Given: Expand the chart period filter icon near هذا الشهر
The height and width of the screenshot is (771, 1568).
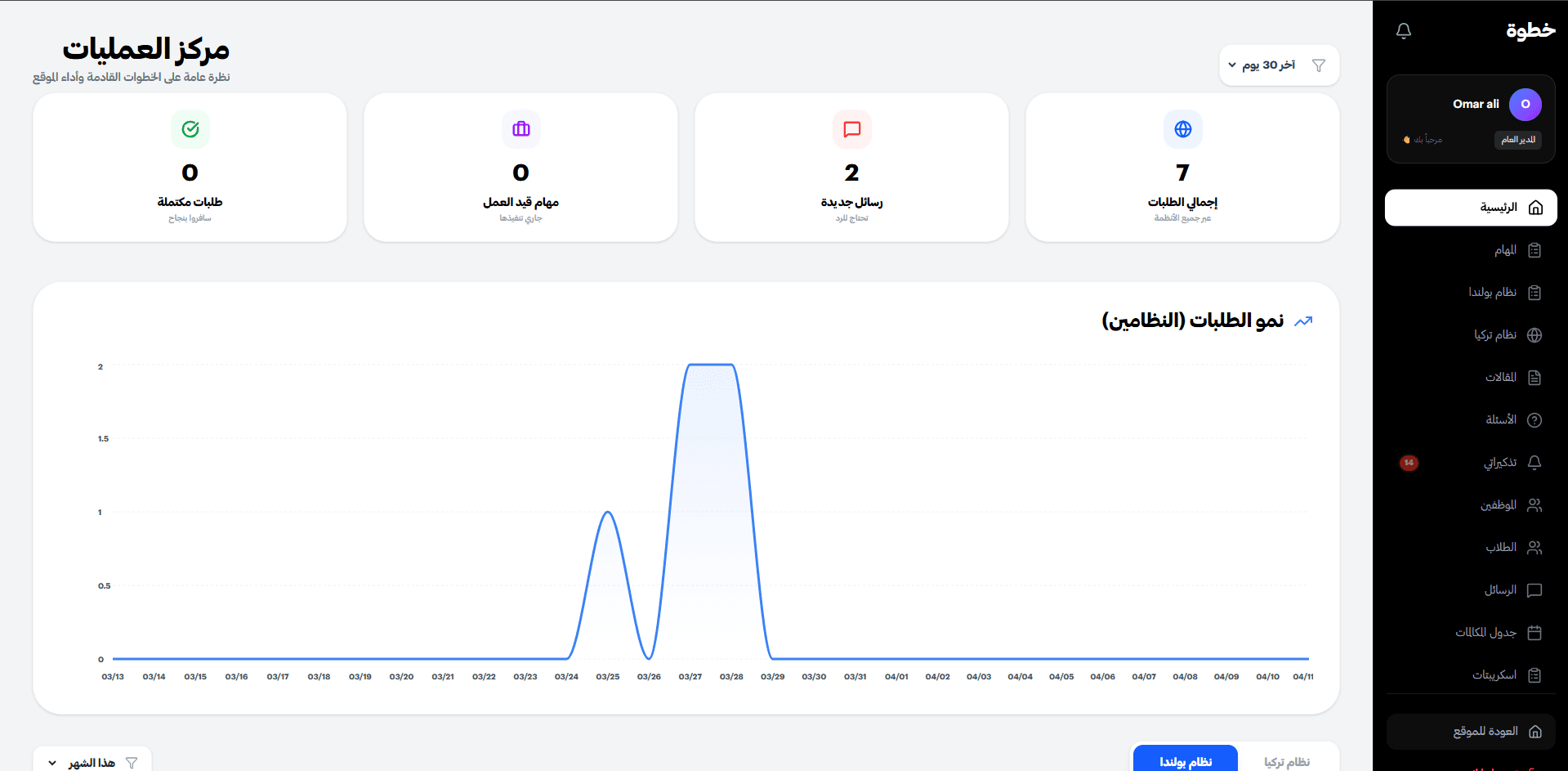Looking at the screenshot, I should tap(132, 761).
